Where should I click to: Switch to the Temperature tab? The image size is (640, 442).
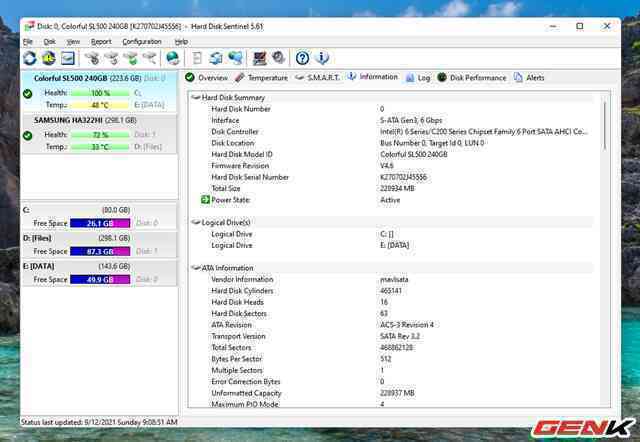[262, 78]
